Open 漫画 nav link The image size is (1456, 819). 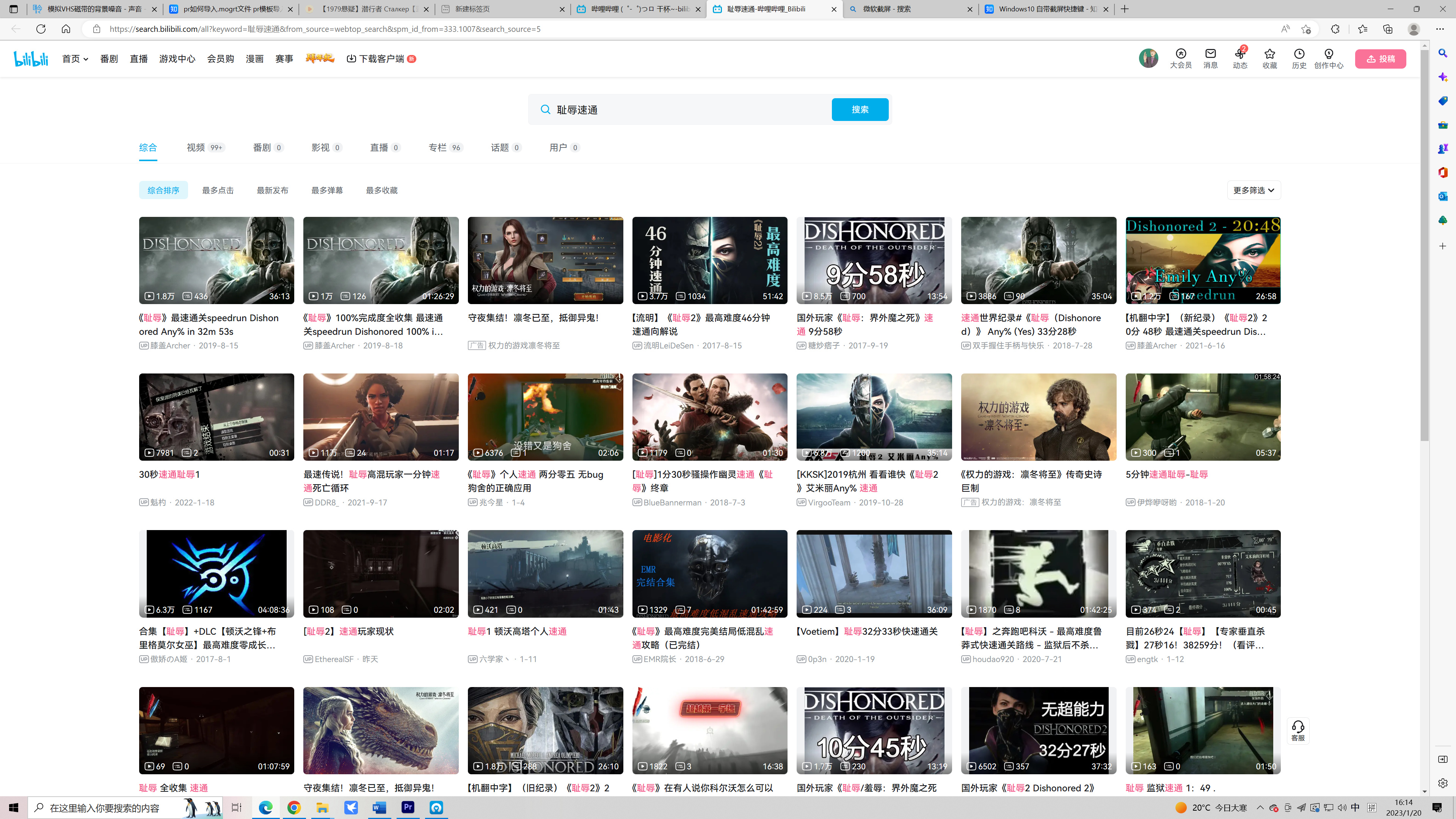click(254, 59)
